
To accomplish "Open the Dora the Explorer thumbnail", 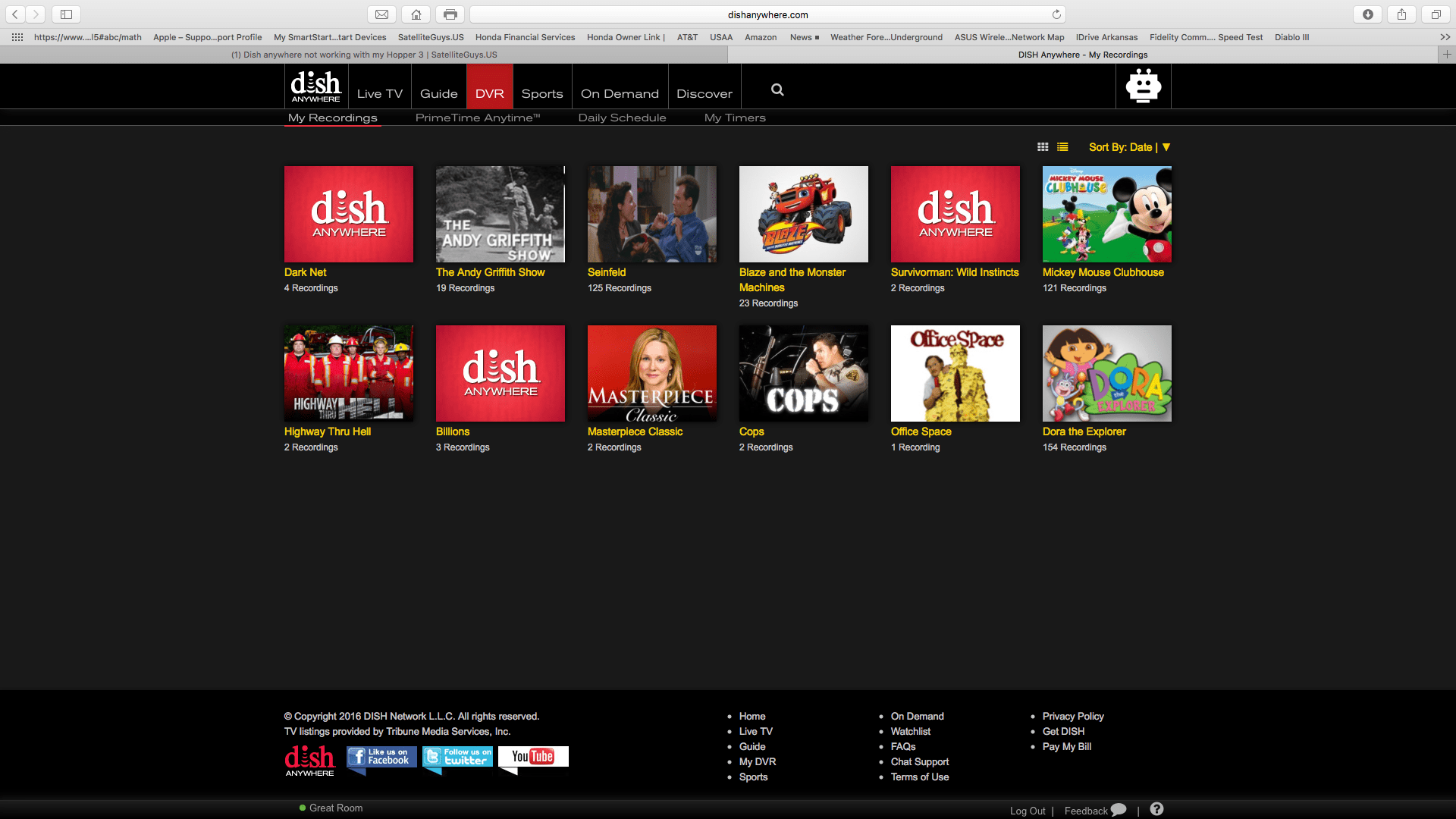I will tap(1107, 373).
